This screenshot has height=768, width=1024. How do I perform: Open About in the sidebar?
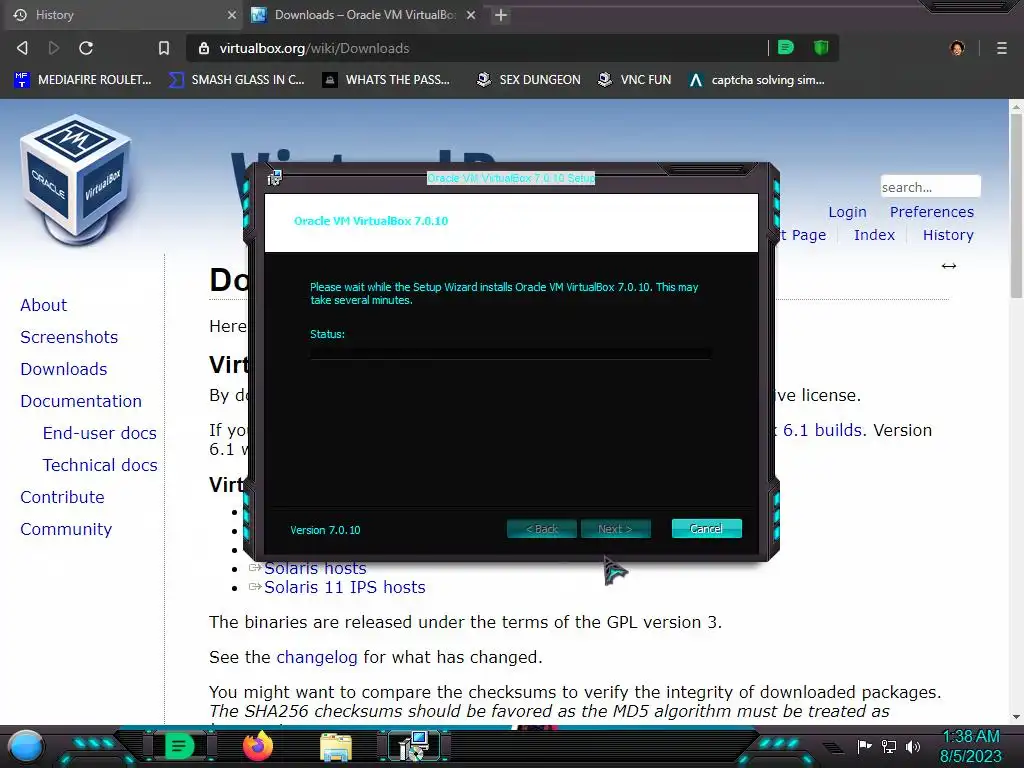pos(43,306)
